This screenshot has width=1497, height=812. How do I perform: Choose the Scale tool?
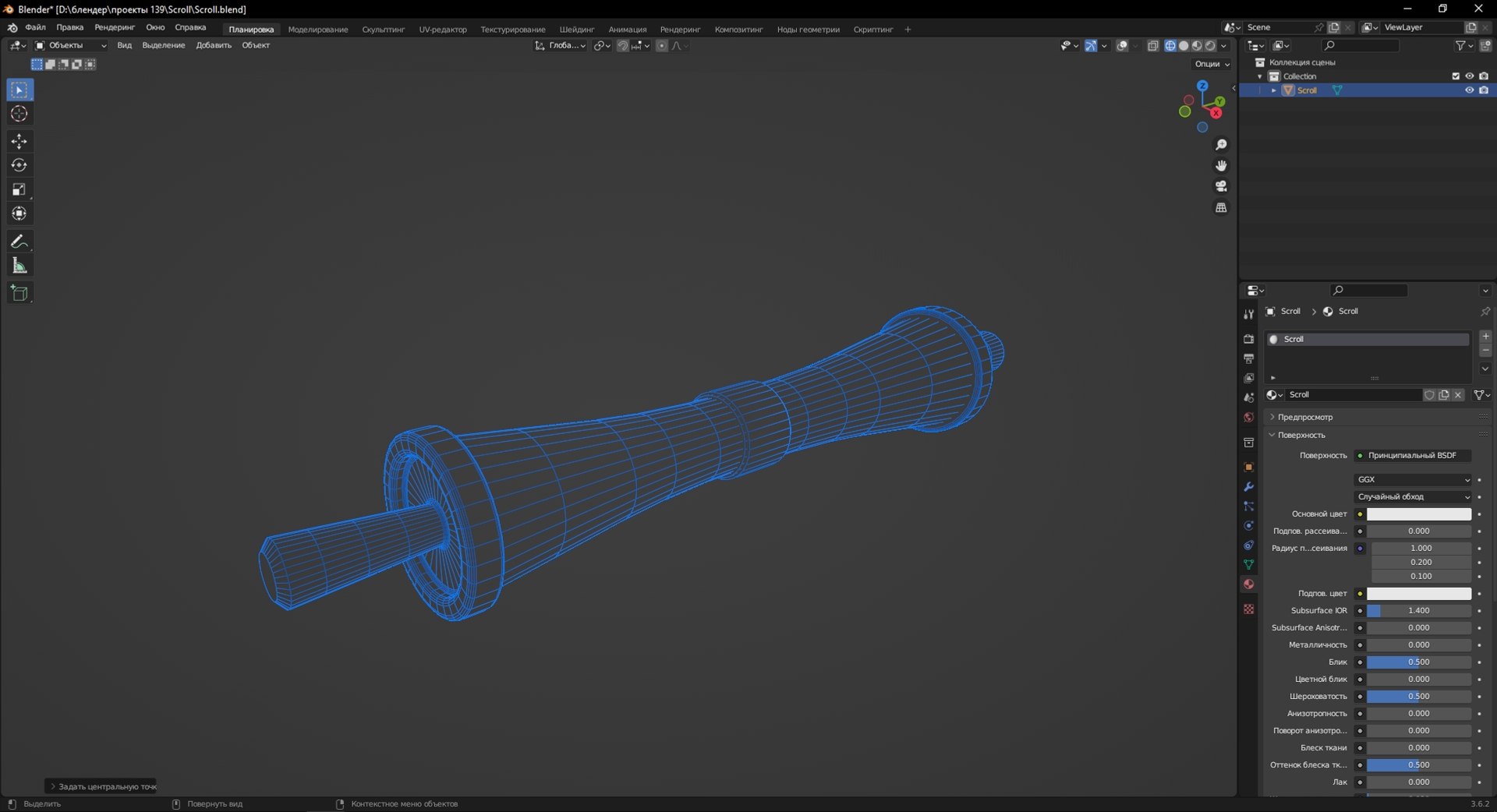[x=19, y=189]
